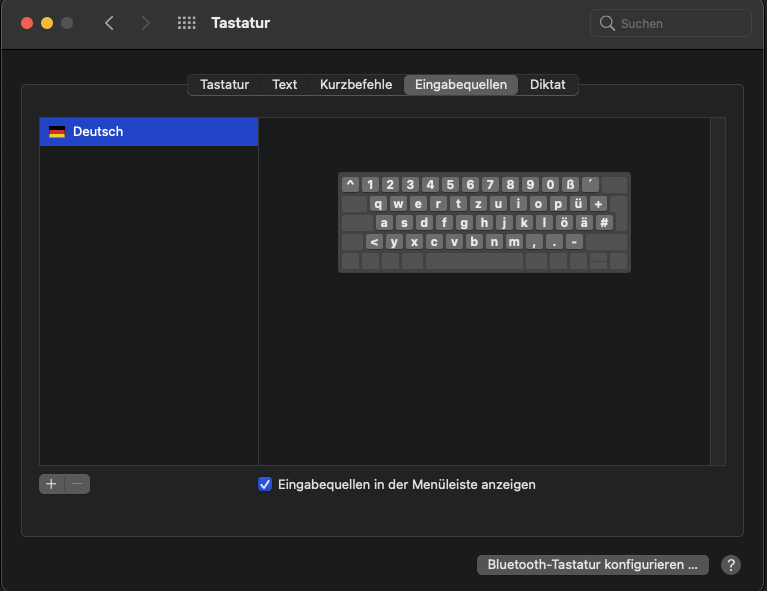Image resolution: width=767 pixels, height=591 pixels.
Task: Click inside the Suchen search field
Action: tap(680, 23)
